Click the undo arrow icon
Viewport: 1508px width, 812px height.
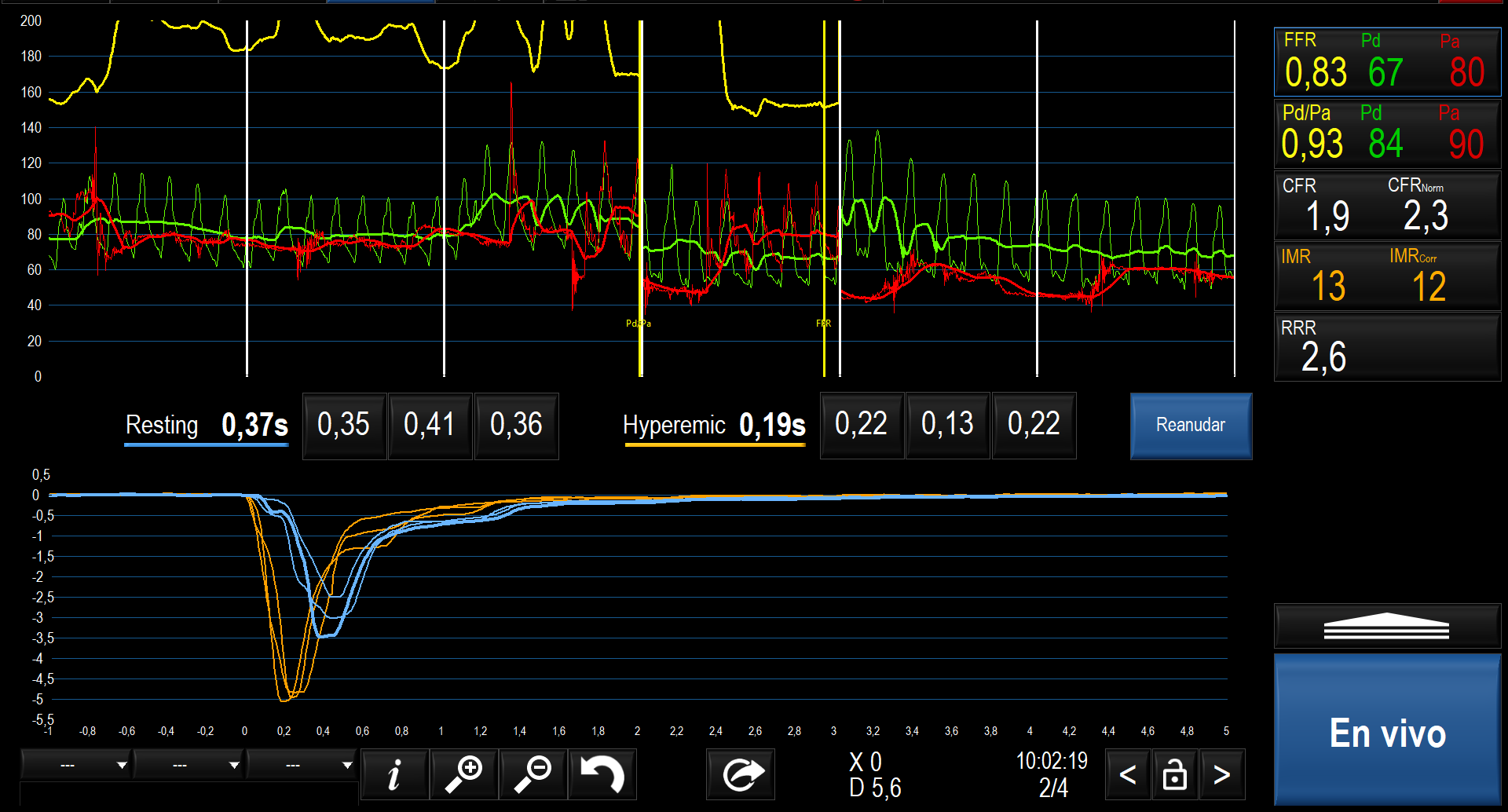tap(602, 774)
